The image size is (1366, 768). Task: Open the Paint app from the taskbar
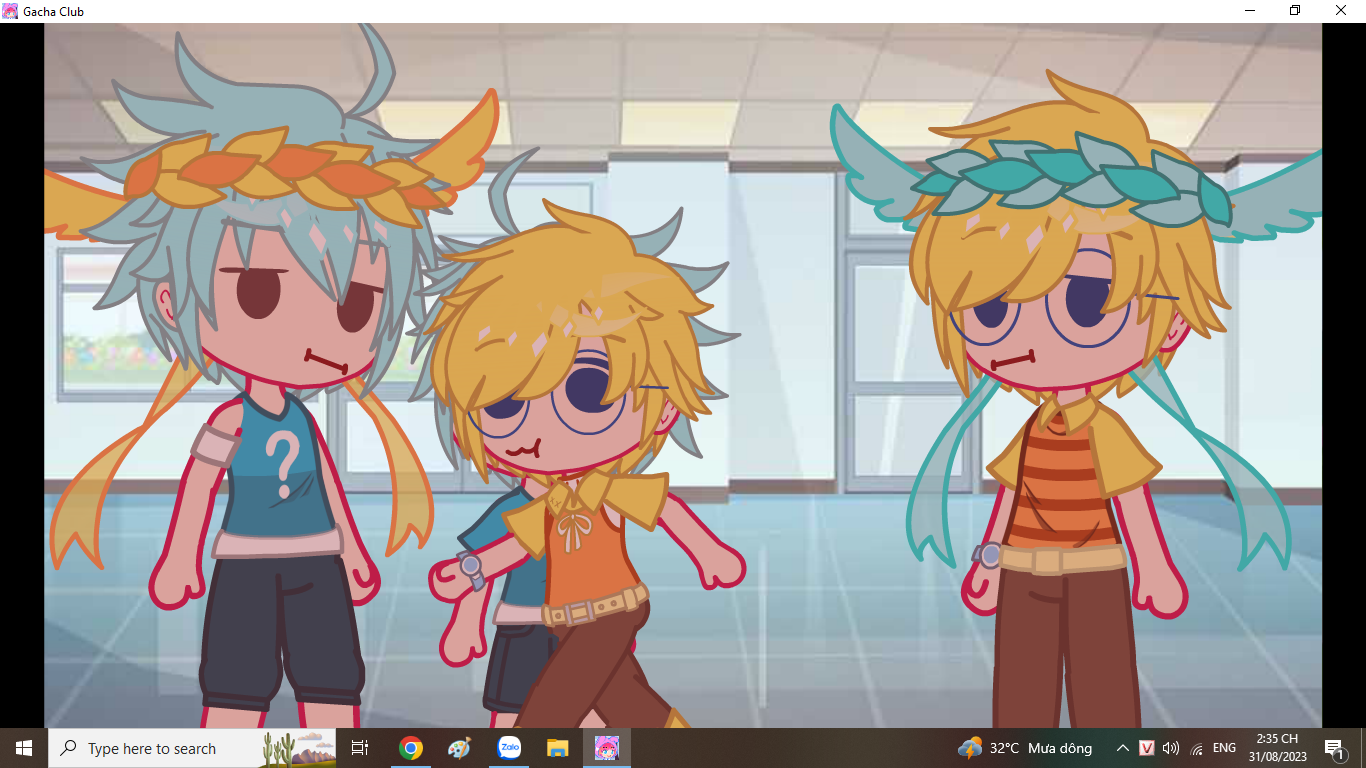[x=459, y=748]
